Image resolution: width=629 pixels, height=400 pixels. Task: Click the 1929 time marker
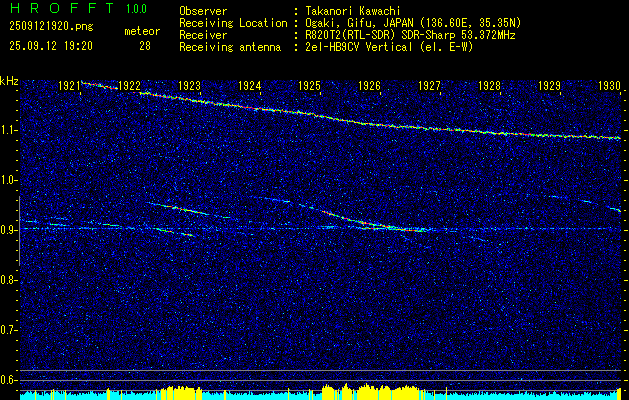[x=550, y=86]
